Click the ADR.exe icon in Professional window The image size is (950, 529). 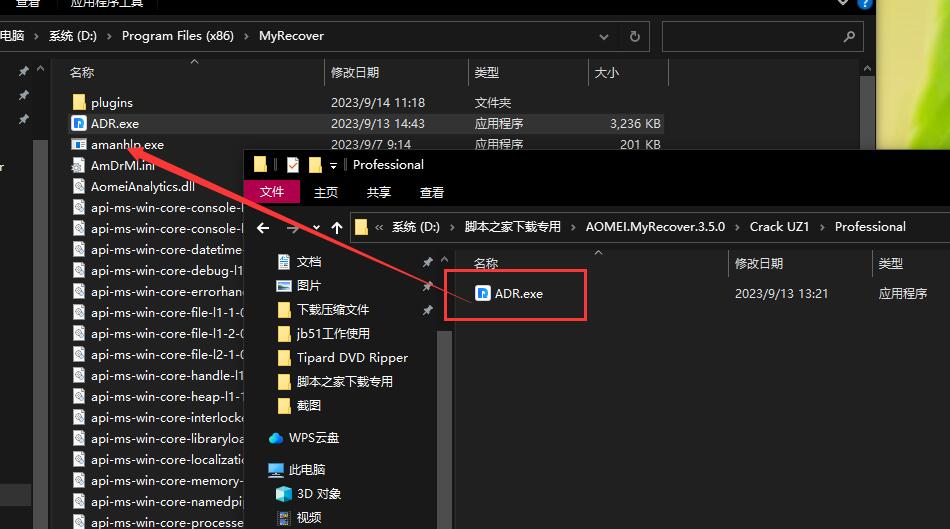coord(482,293)
